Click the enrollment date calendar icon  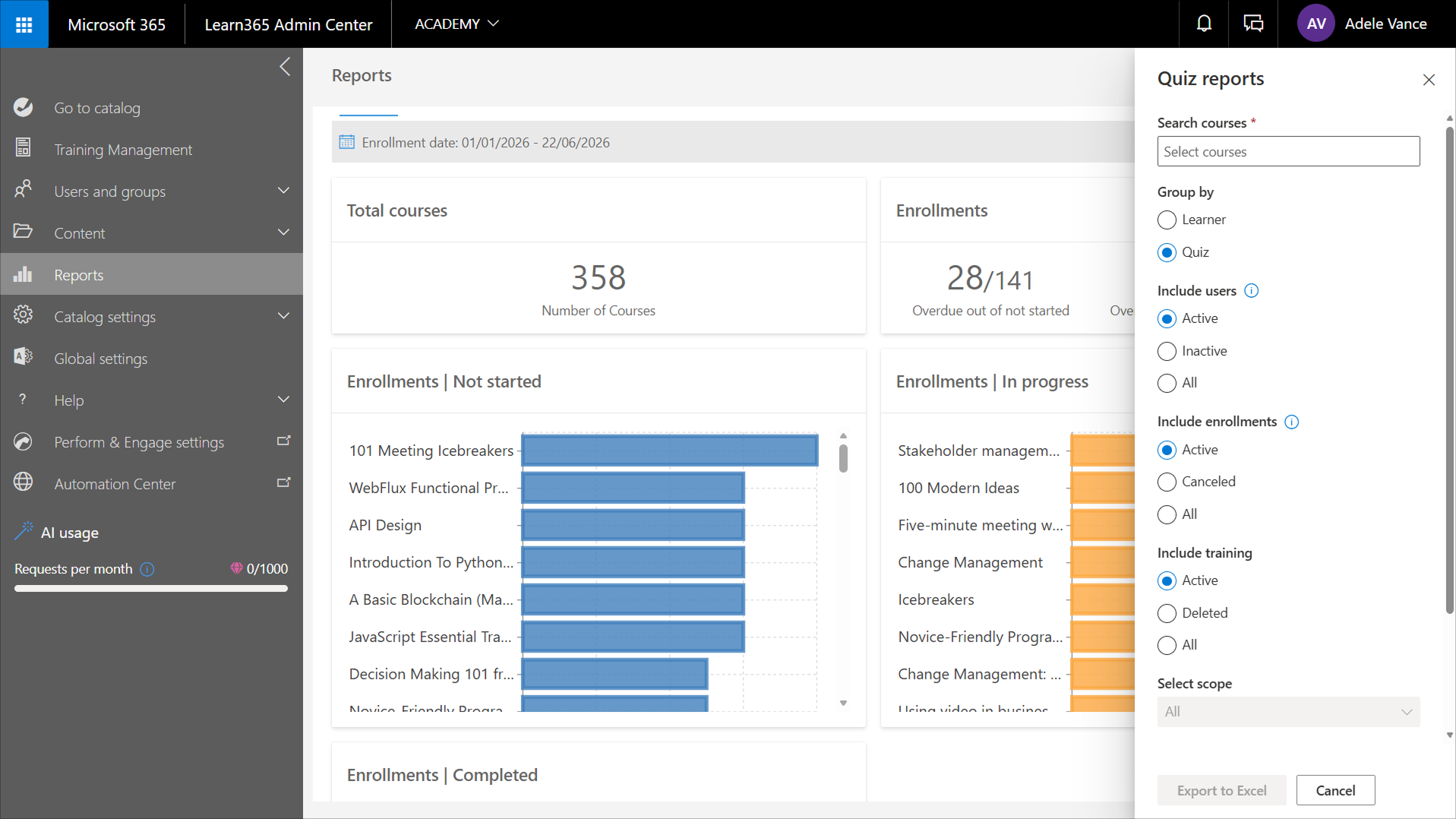[x=347, y=142]
